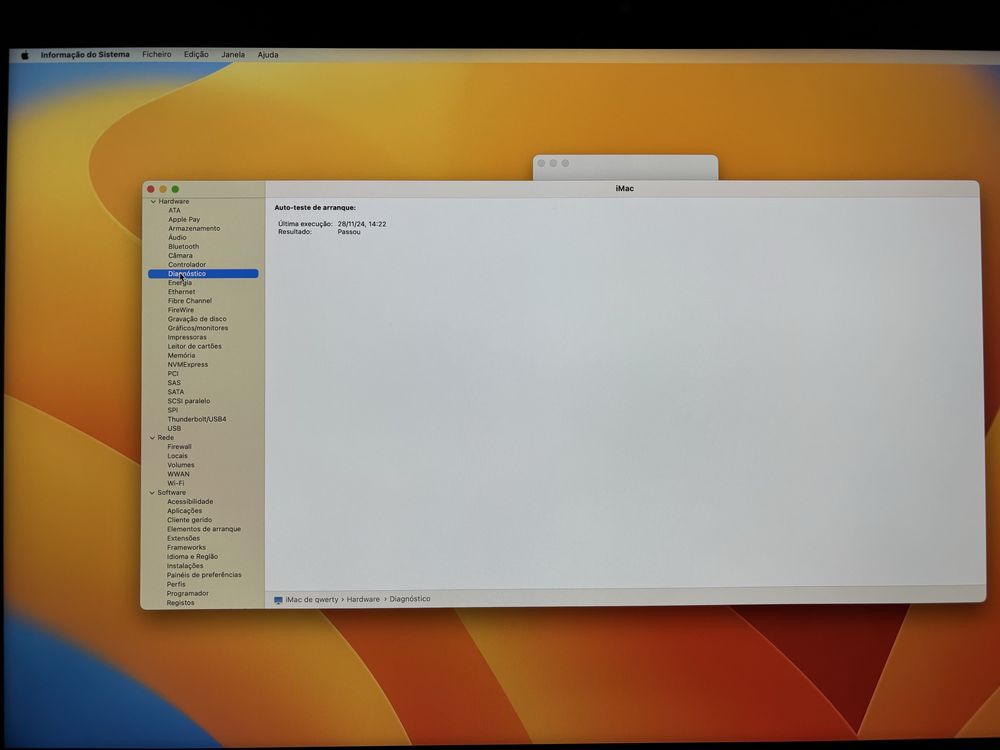This screenshot has height=750, width=1000.
Task: Open the Ficheiro menu
Action: click(157, 55)
